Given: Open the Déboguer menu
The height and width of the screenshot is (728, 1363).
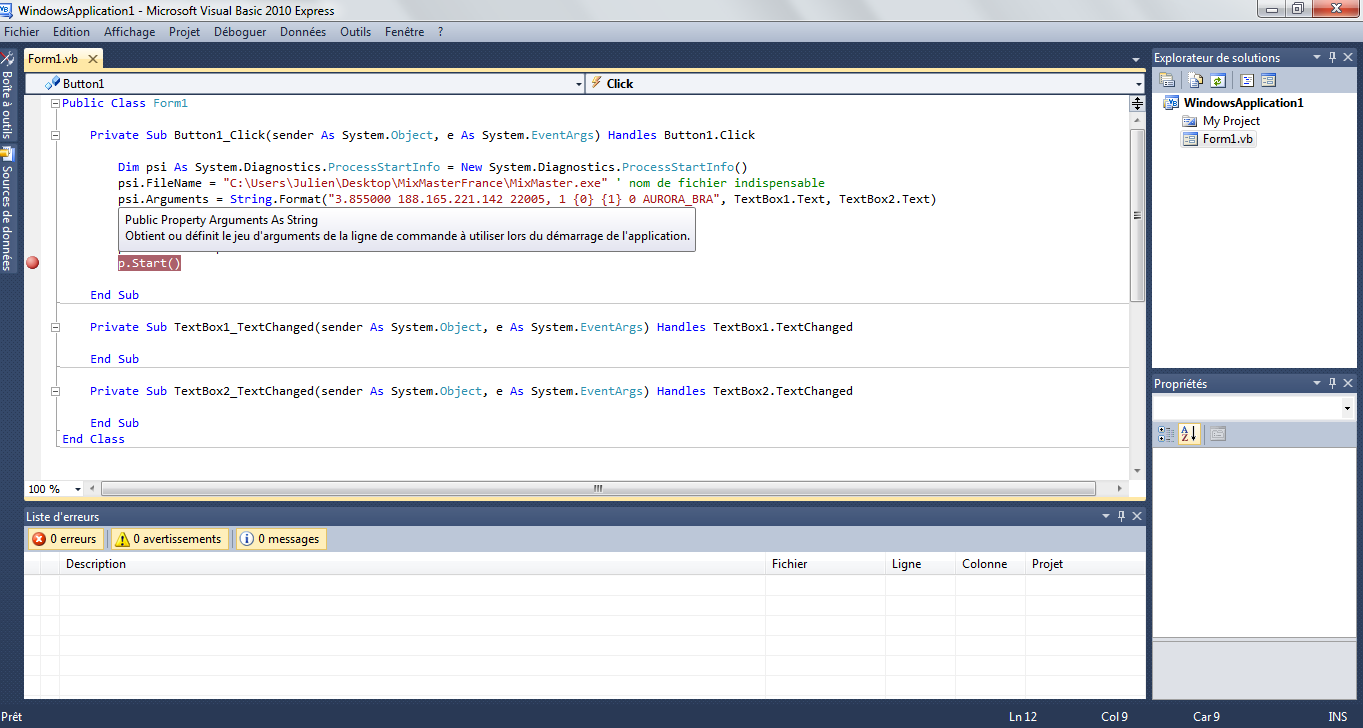Looking at the screenshot, I should pyautogui.click(x=240, y=32).
